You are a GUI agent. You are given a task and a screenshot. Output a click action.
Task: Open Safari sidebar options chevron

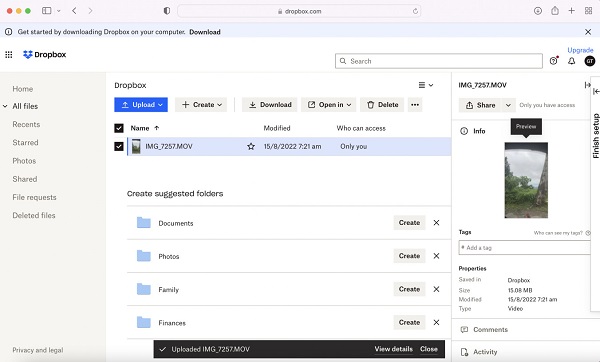[59, 11]
